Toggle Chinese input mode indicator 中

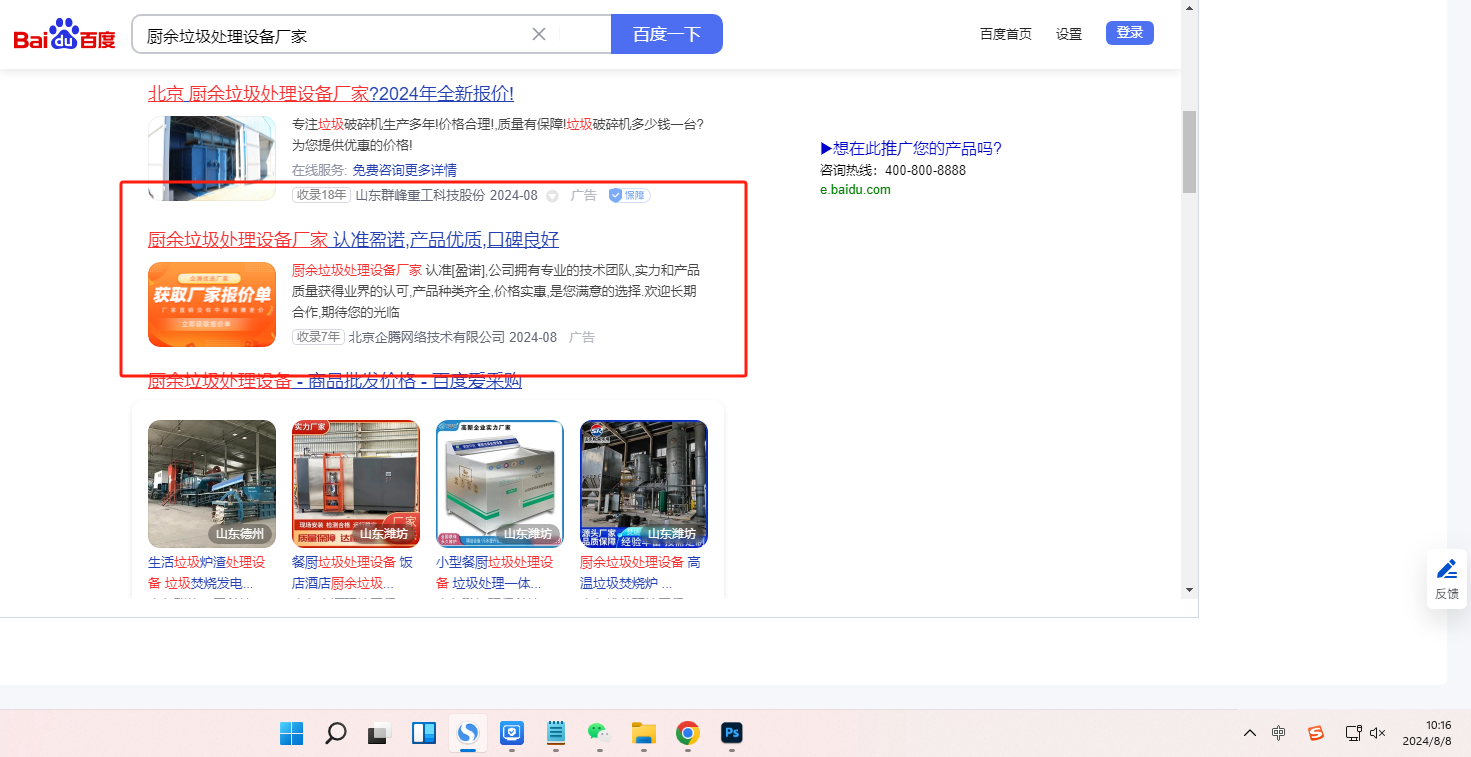click(1278, 733)
